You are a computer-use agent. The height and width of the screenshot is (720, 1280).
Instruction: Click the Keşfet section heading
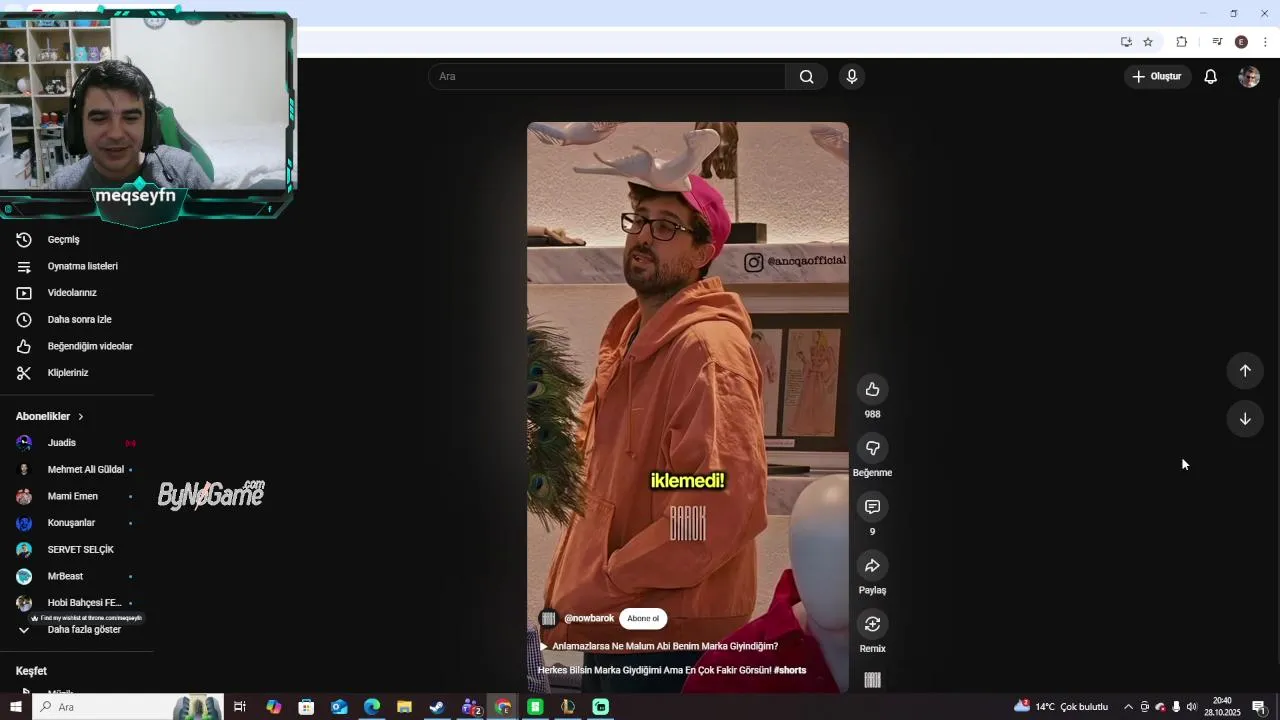[31, 671]
